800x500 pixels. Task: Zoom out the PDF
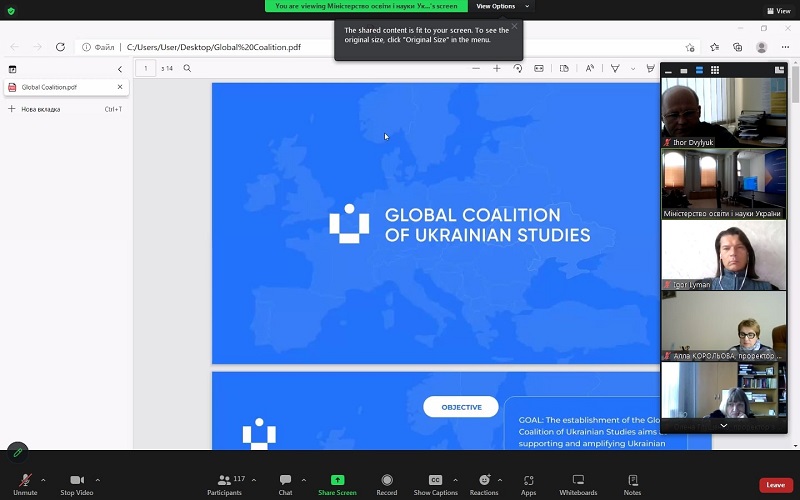click(x=476, y=68)
